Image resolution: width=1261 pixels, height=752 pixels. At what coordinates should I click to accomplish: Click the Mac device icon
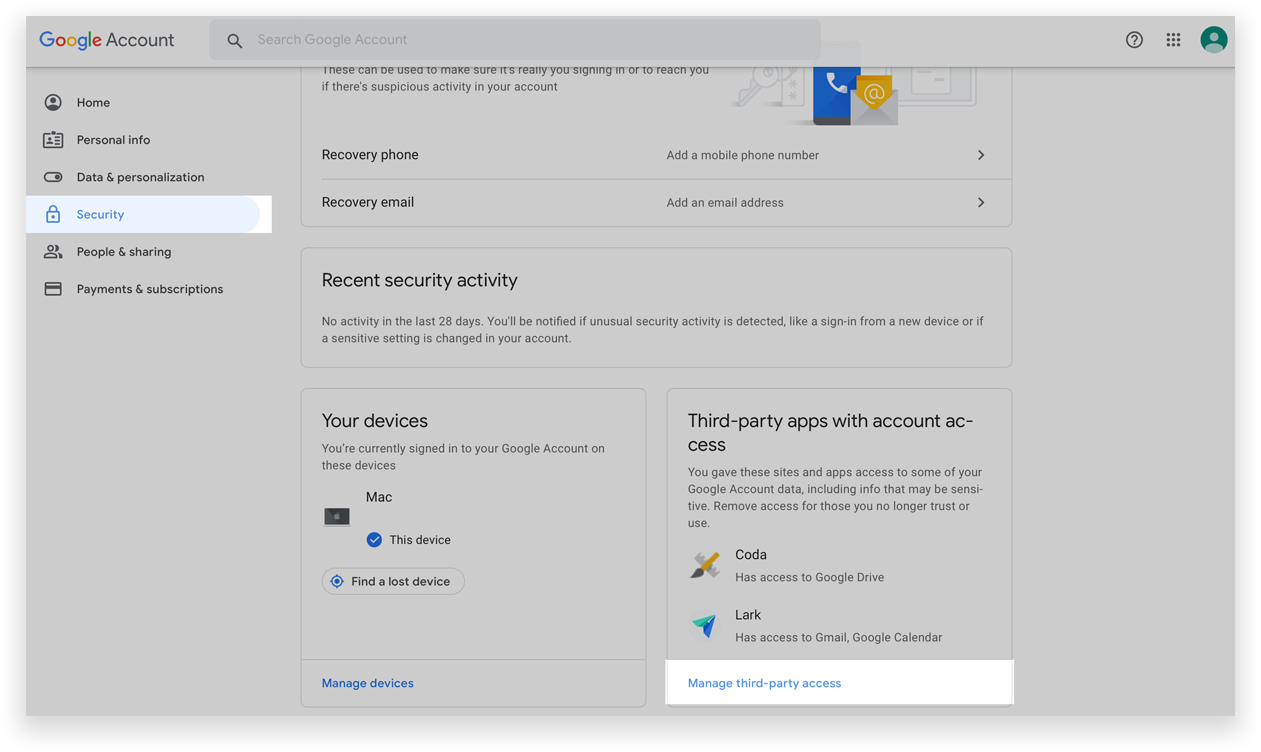(337, 517)
